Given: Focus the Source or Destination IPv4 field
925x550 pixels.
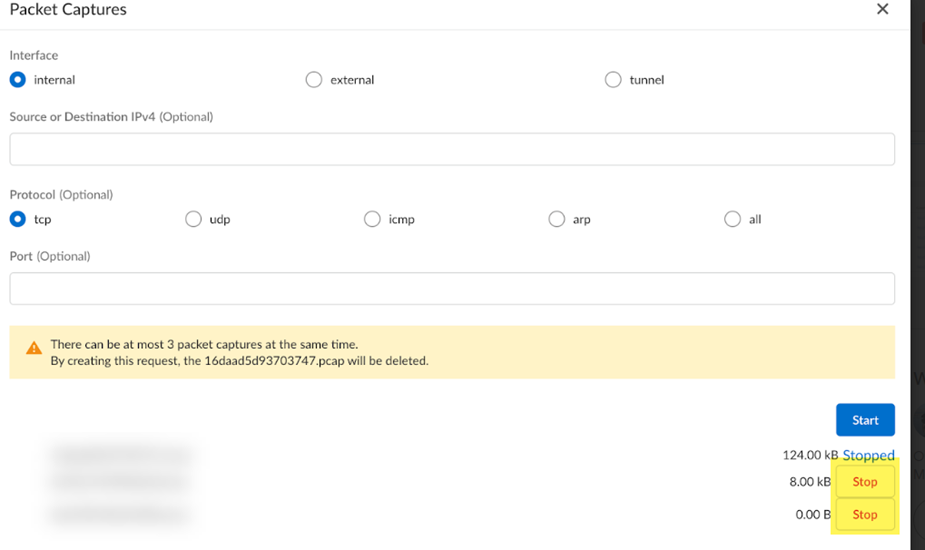Looking at the screenshot, I should (452, 149).
